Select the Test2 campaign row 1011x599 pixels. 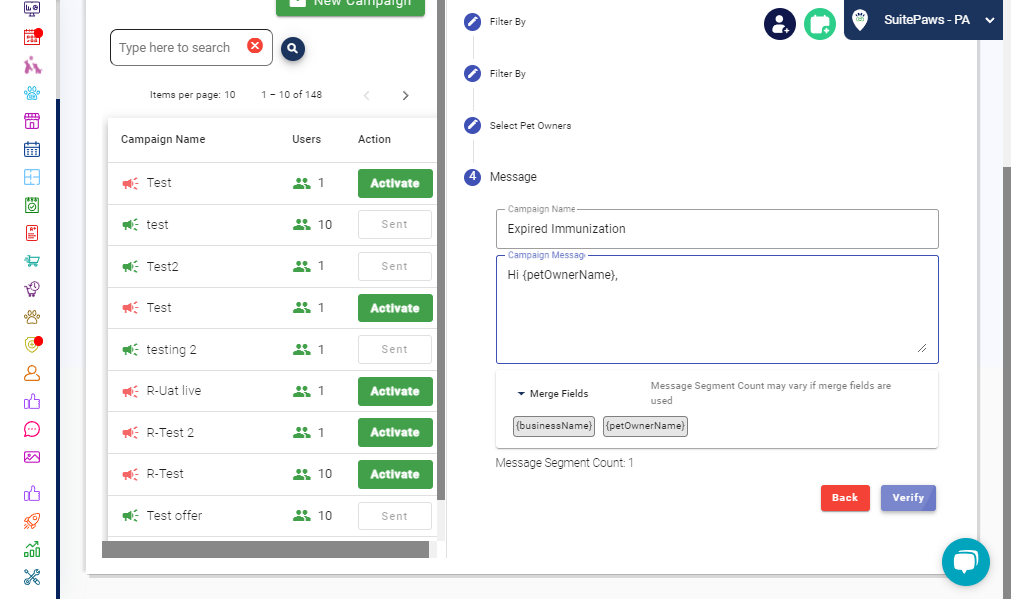[272, 266]
